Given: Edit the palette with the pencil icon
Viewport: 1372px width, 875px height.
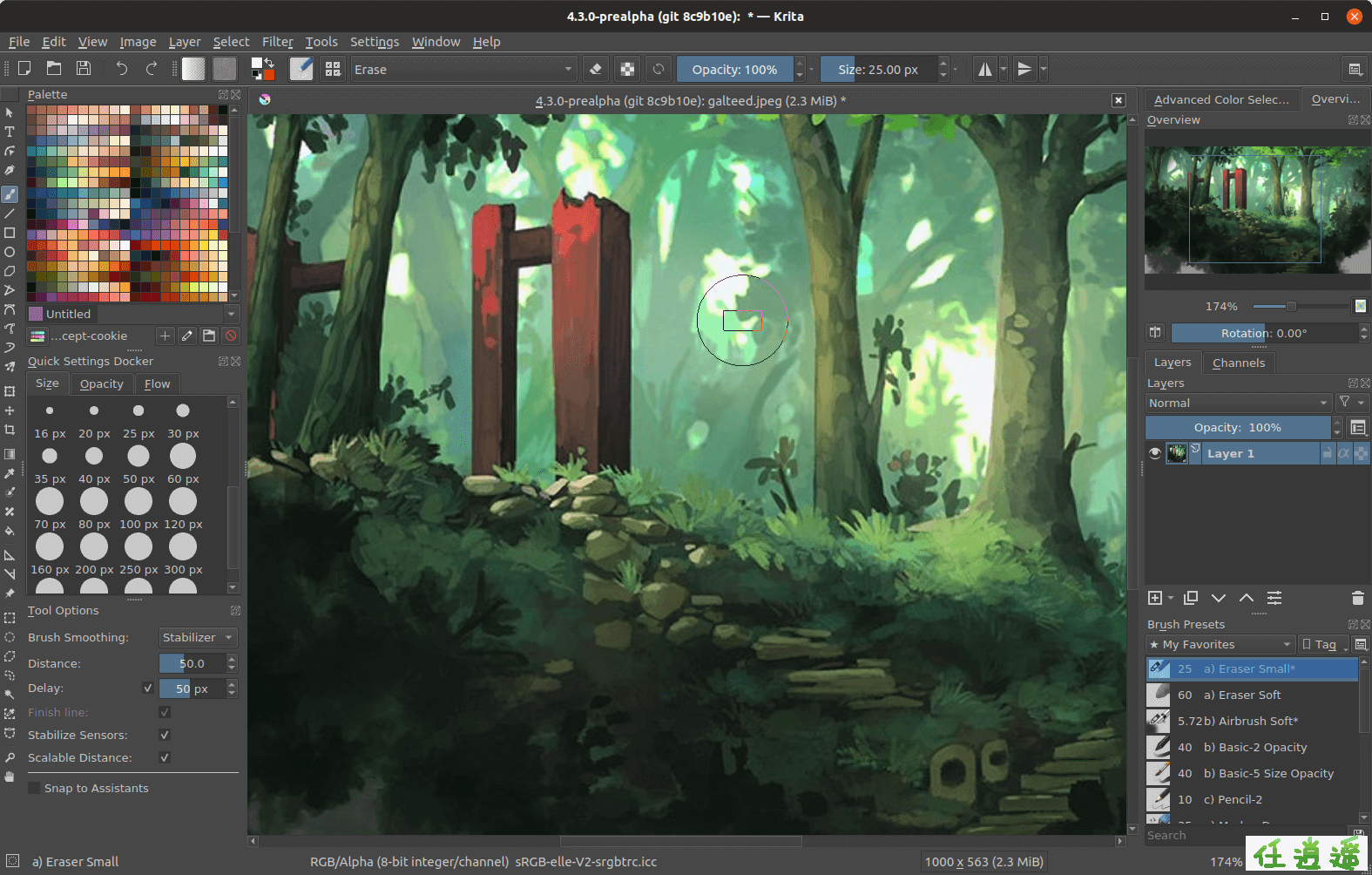Looking at the screenshot, I should 186,336.
